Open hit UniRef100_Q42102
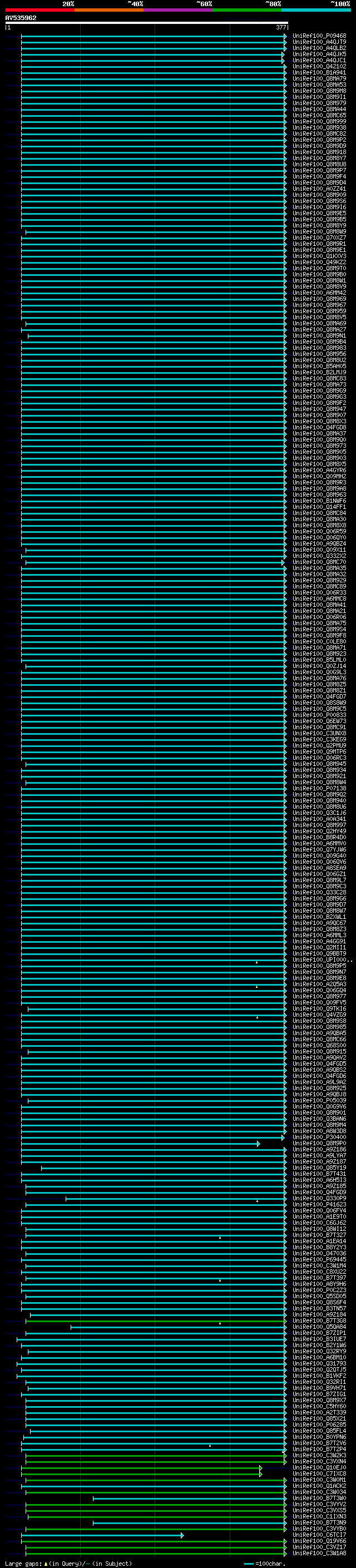This screenshot has height=1568, width=356. coord(319,66)
